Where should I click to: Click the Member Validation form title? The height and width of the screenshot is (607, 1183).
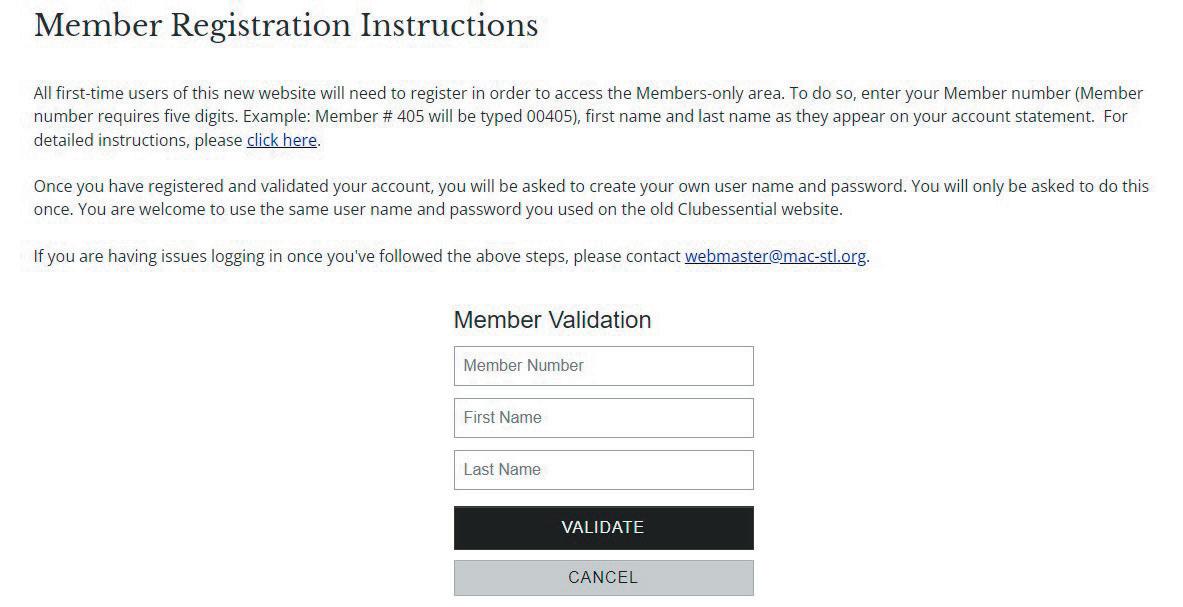coord(552,320)
